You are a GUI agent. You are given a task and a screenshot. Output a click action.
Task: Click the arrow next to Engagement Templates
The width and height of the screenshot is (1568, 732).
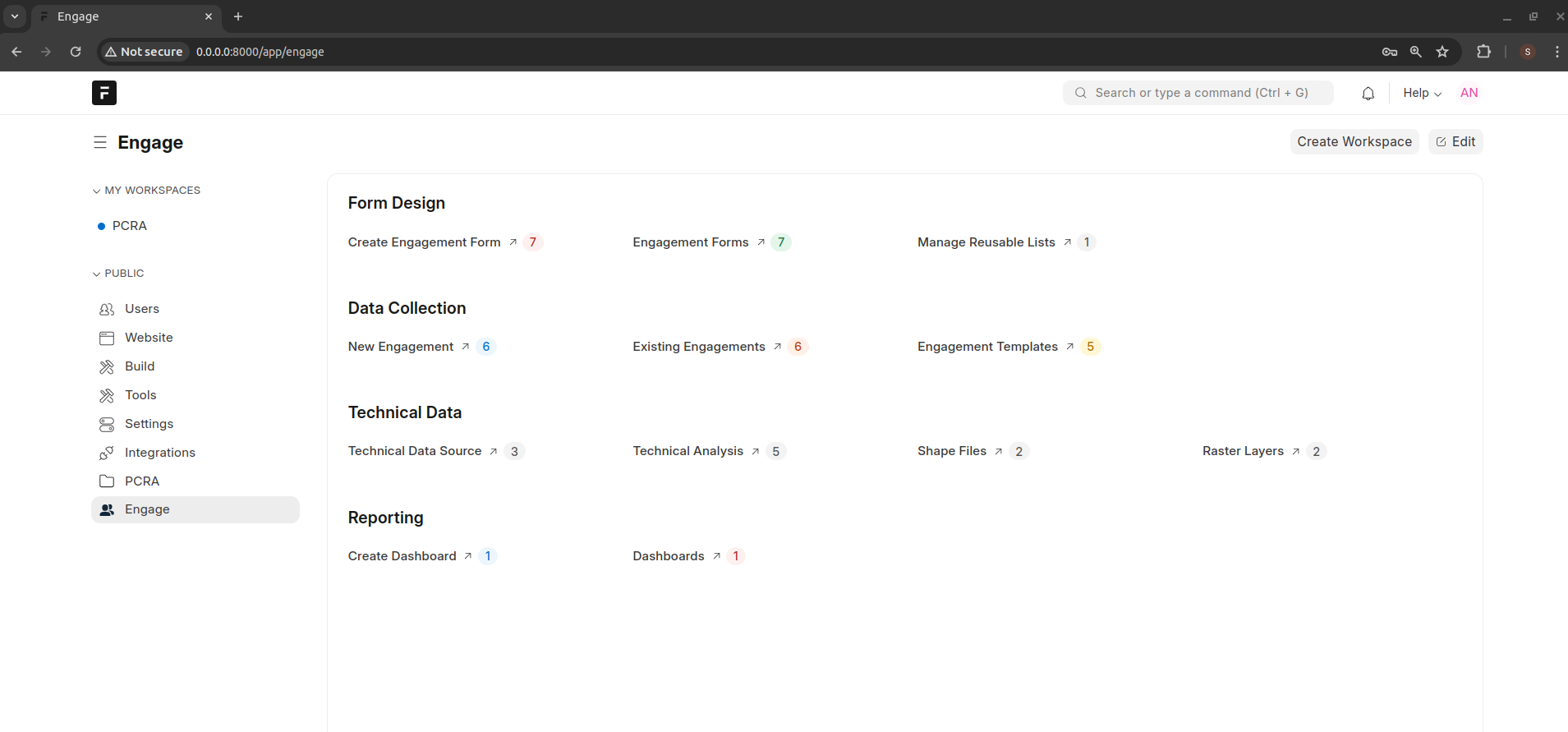[x=1069, y=347]
